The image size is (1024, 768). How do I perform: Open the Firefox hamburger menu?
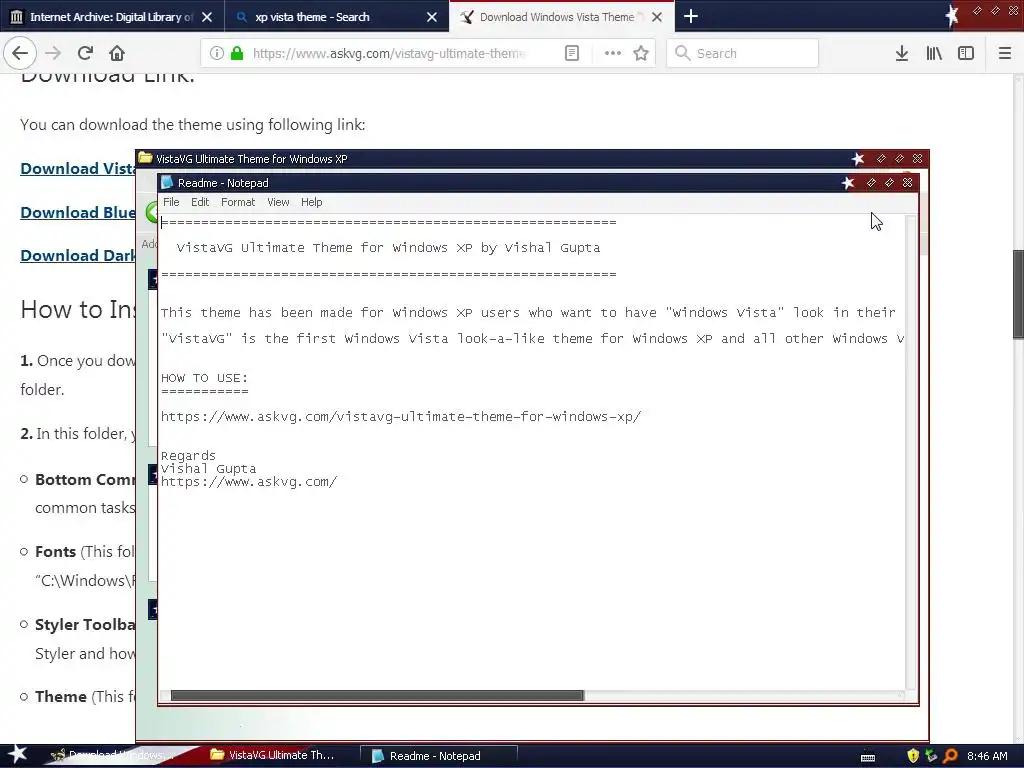point(1004,53)
